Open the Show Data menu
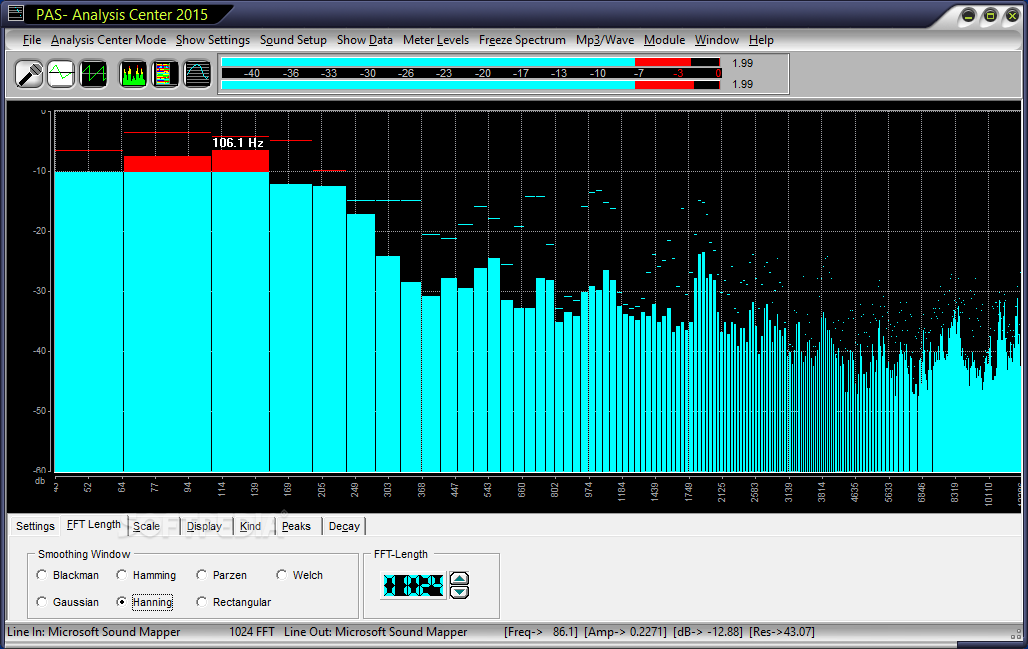This screenshot has height=649, width=1028. [365, 40]
